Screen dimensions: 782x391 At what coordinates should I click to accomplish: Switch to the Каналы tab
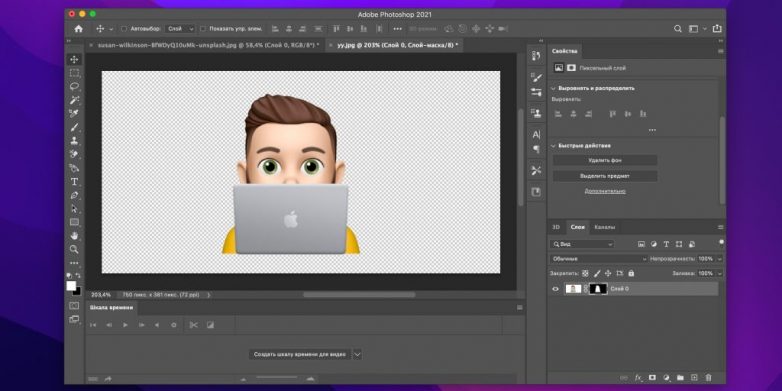click(604, 227)
